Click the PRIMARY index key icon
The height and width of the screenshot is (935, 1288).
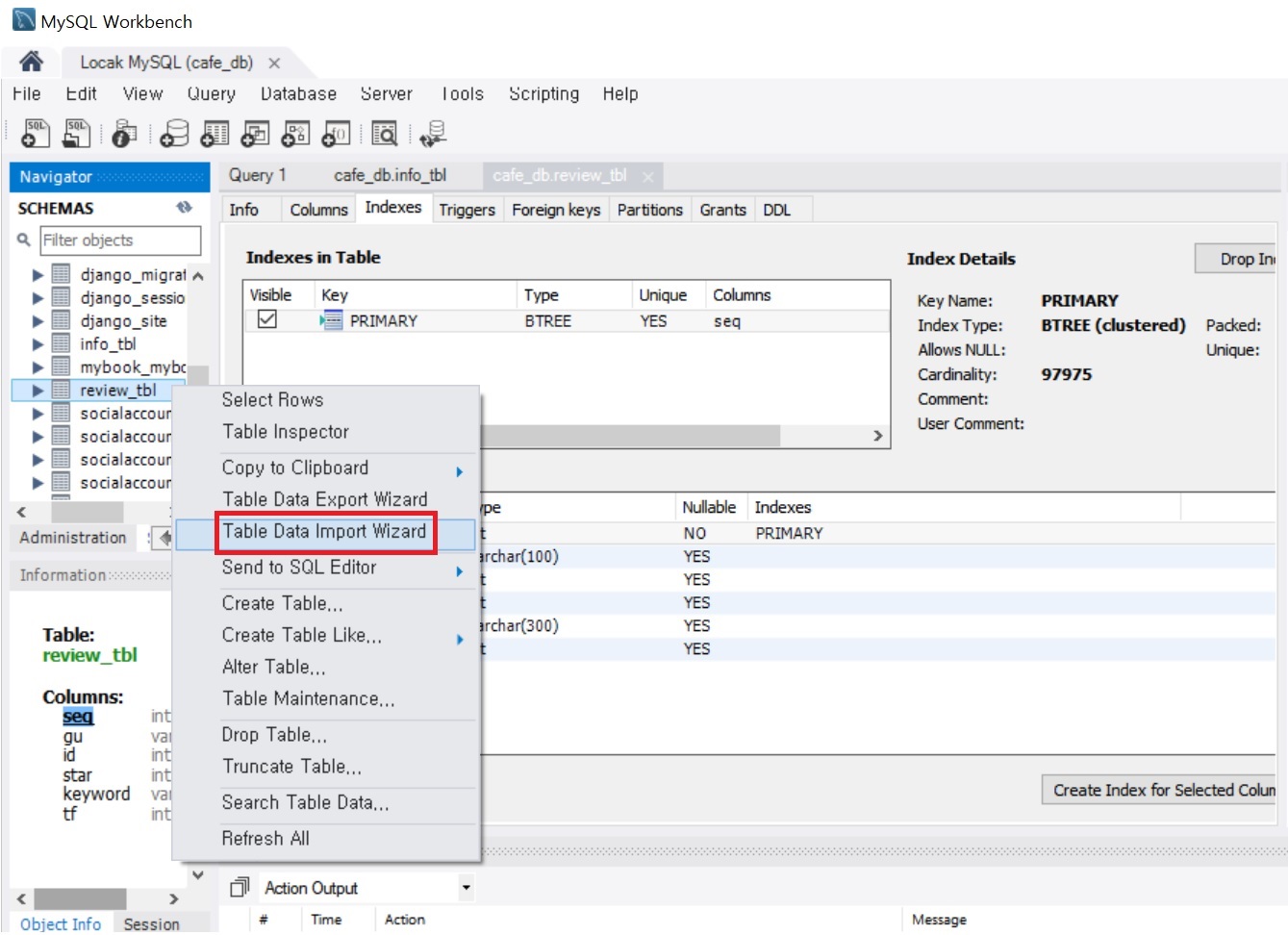(331, 320)
